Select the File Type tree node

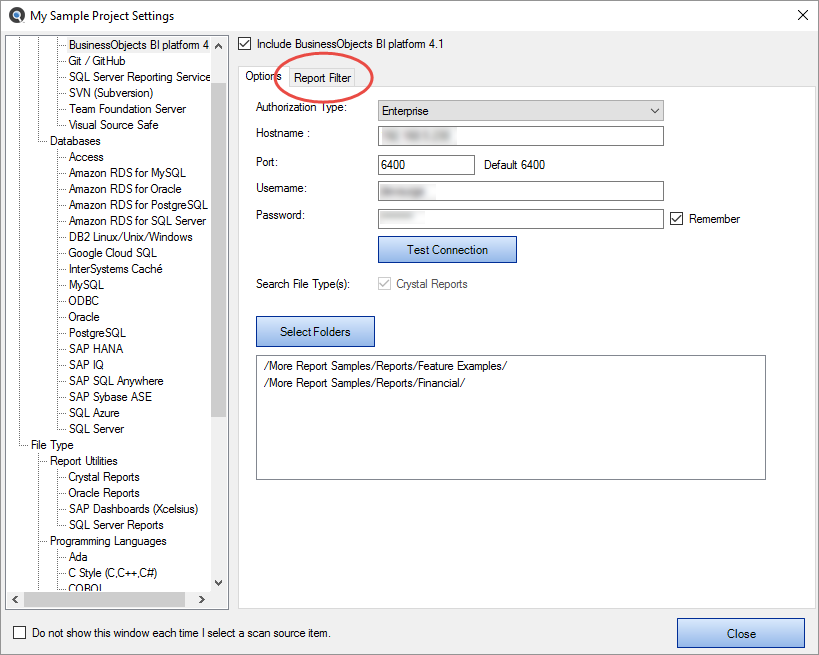coord(52,445)
